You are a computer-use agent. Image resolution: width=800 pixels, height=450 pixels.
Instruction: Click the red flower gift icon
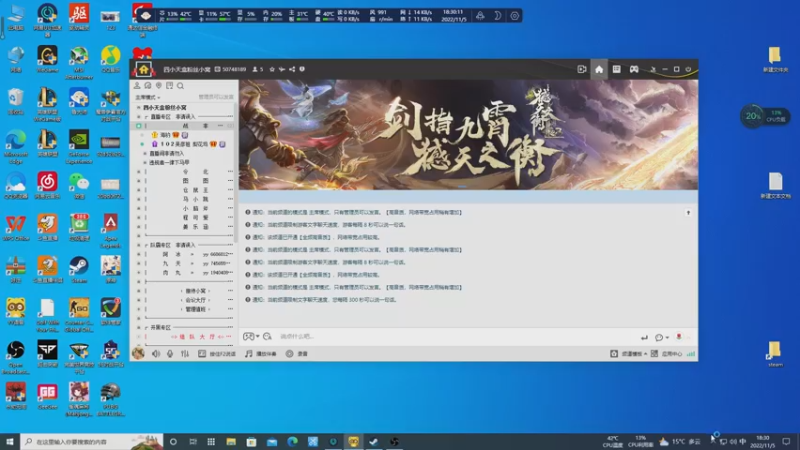[x=679, y=337]
